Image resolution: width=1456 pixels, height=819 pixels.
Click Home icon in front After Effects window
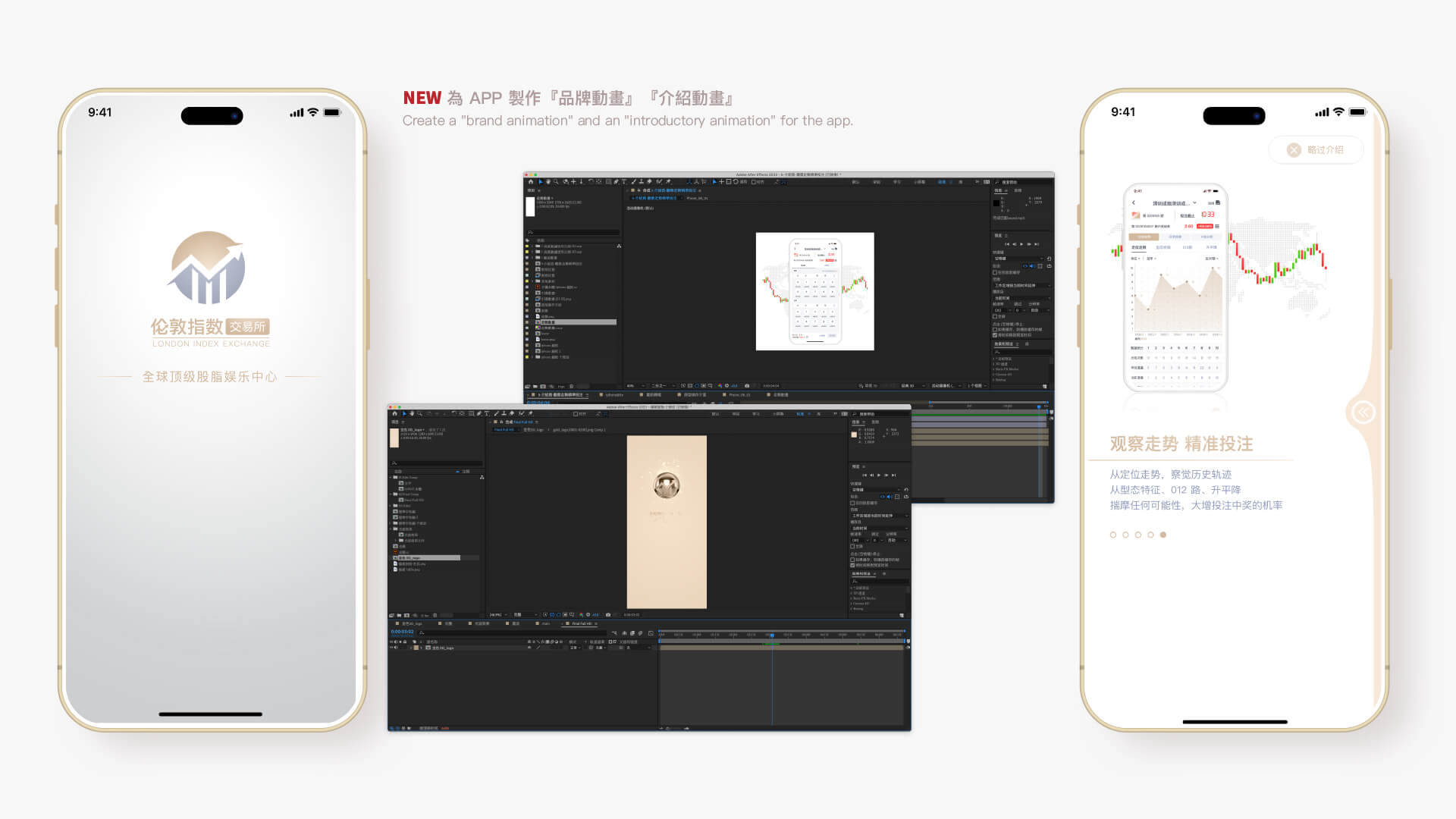(x=394, y=413)
